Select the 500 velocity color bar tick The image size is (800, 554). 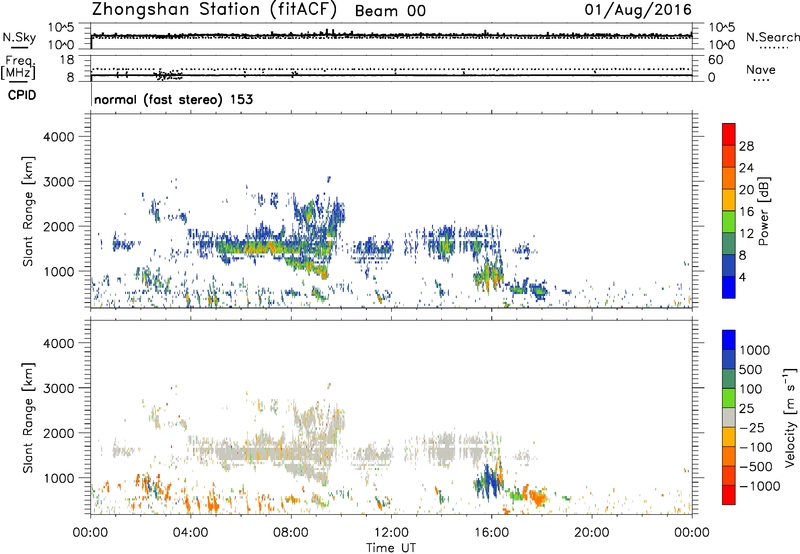pyautogui.click(x=751, y=369)
